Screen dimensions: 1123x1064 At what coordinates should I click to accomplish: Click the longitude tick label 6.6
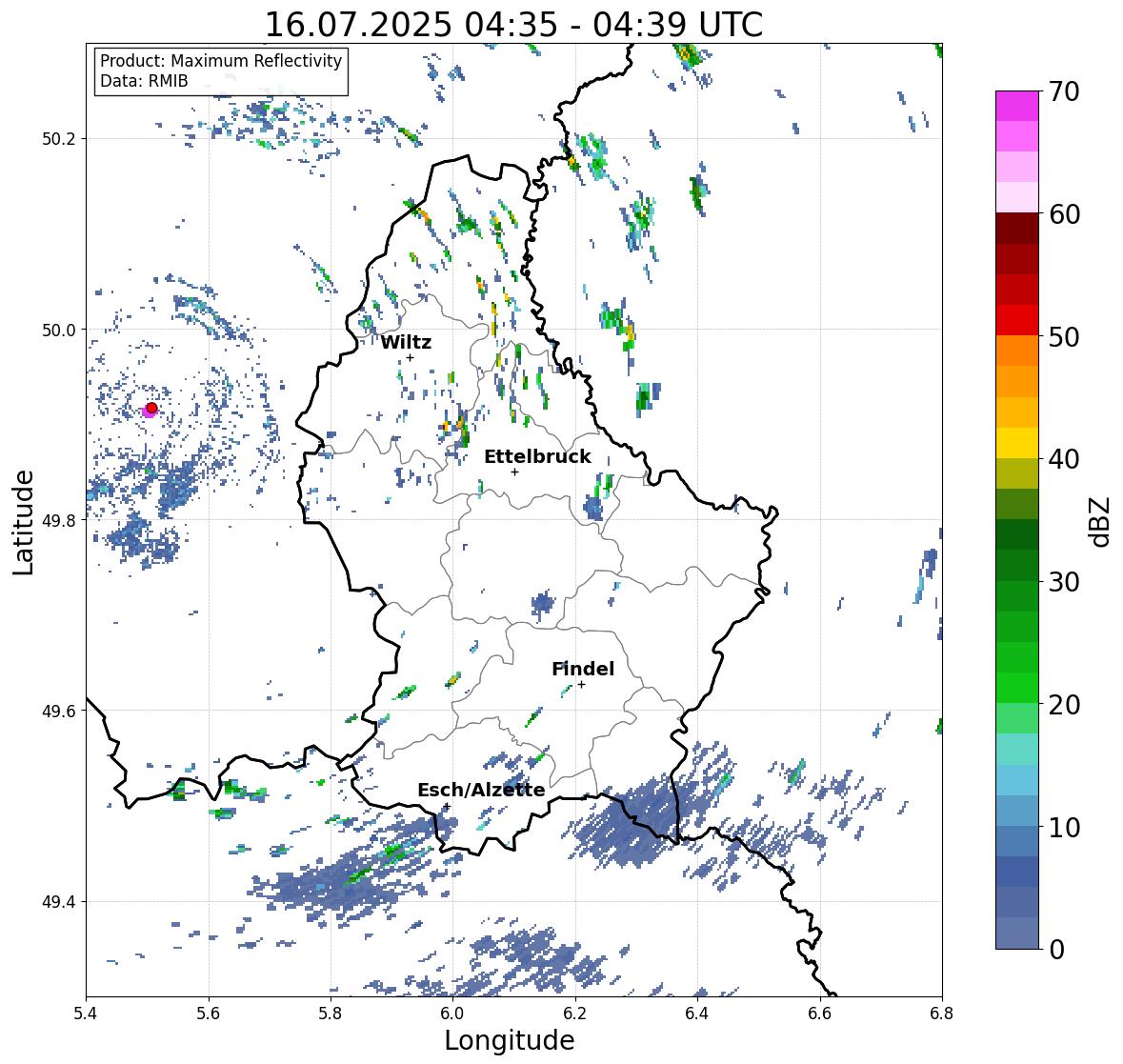819,1013
